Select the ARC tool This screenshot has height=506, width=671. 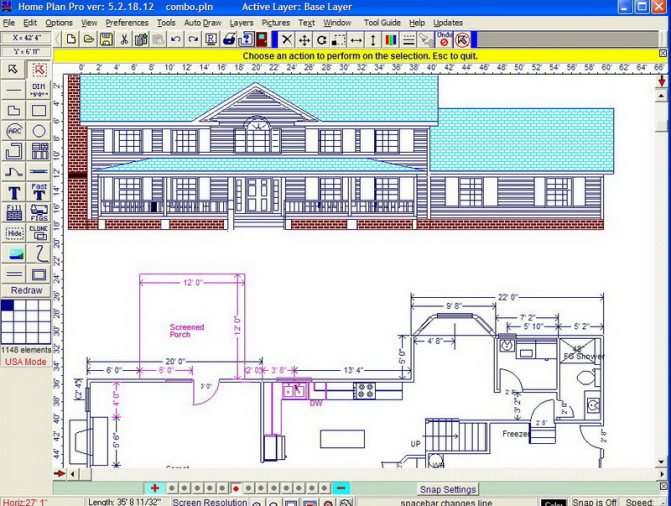13,131
